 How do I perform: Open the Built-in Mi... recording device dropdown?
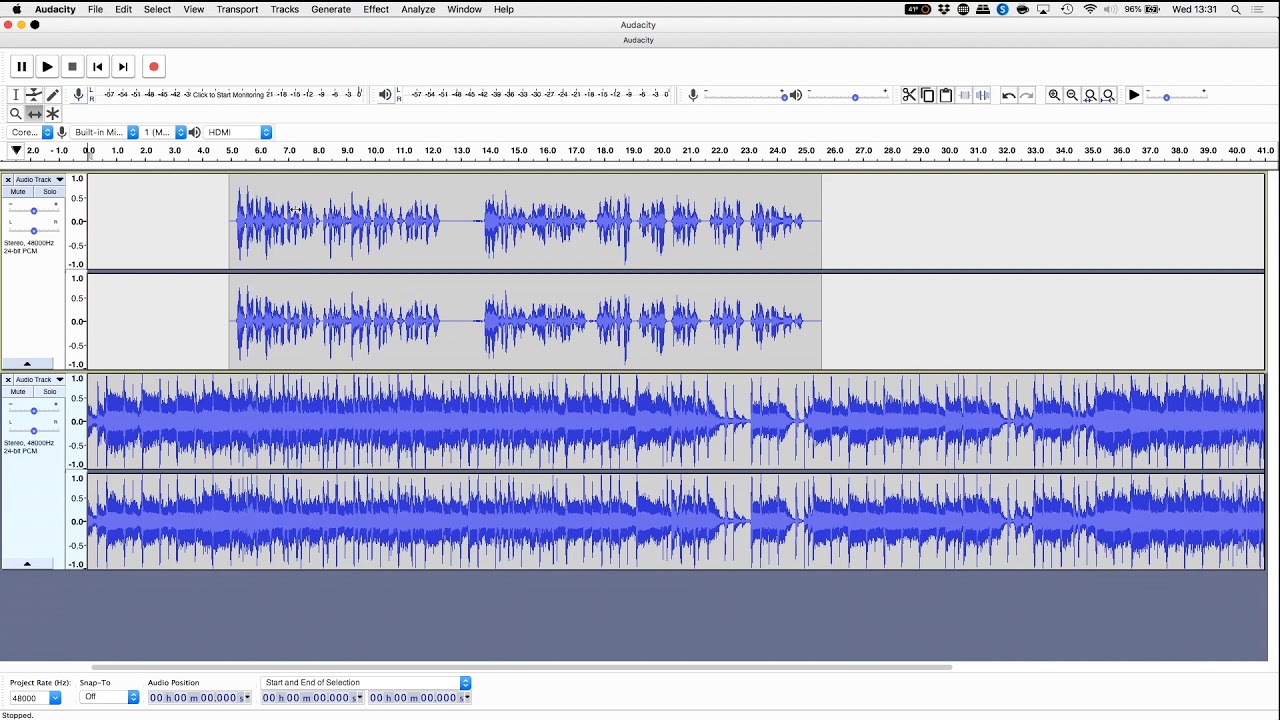[x=105, y=132]
